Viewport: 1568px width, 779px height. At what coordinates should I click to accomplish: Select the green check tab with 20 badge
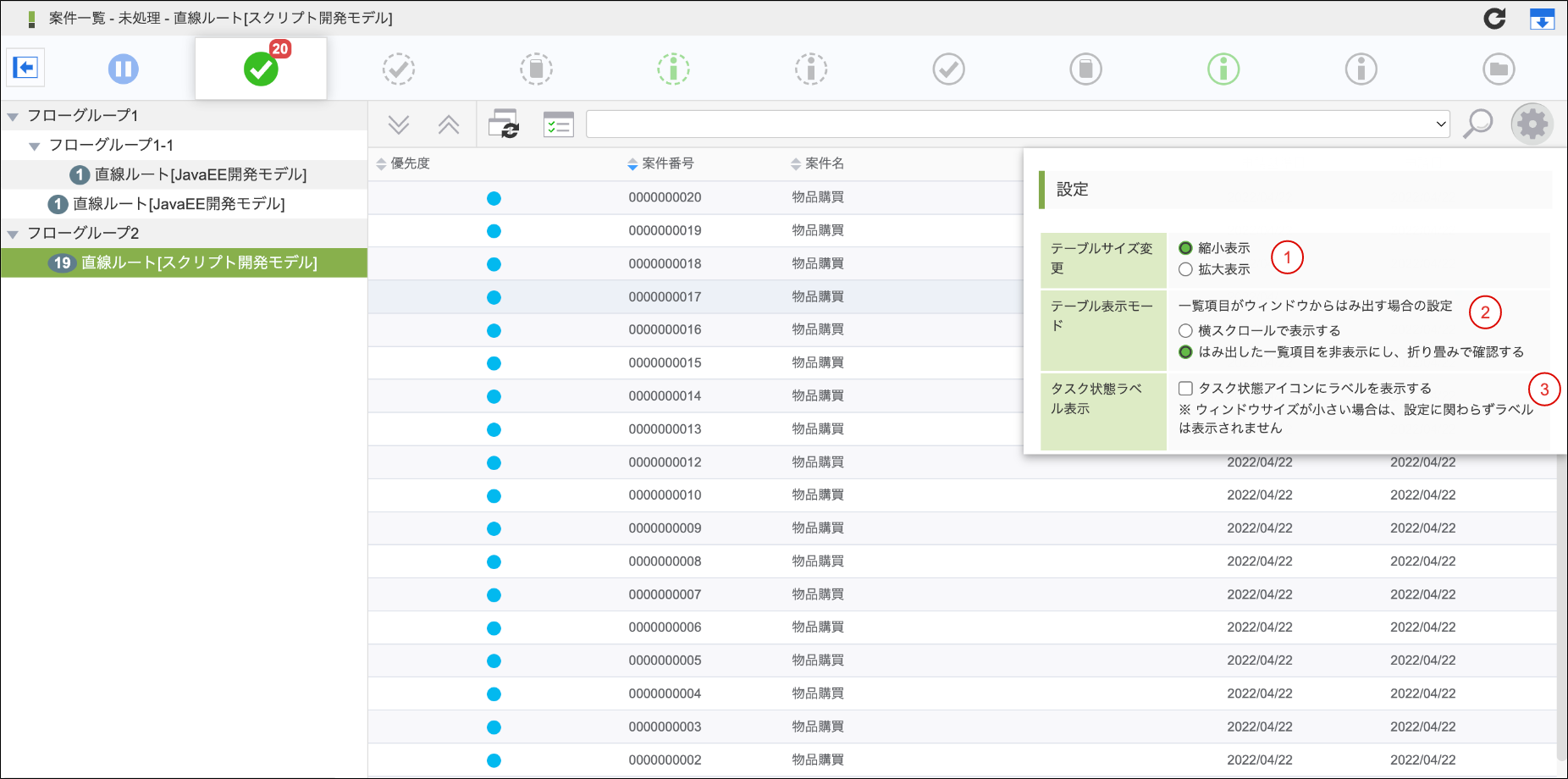click(261, 69)
